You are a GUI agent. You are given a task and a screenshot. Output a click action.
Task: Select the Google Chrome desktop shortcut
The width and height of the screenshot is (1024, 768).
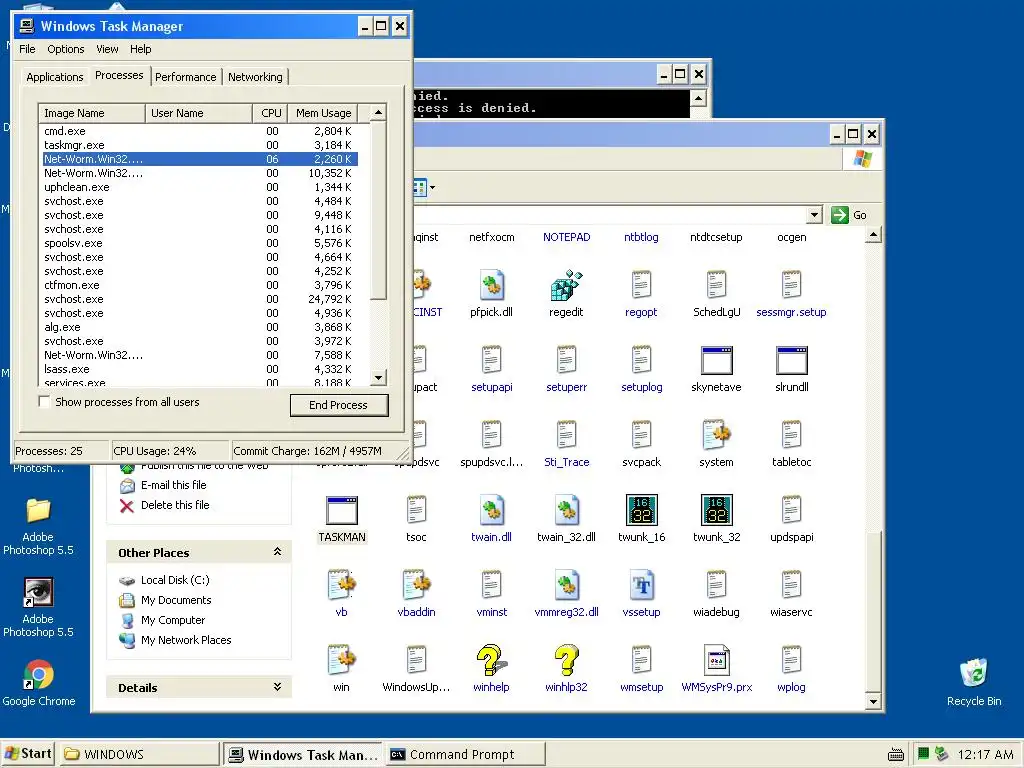(x=39, y=675)
